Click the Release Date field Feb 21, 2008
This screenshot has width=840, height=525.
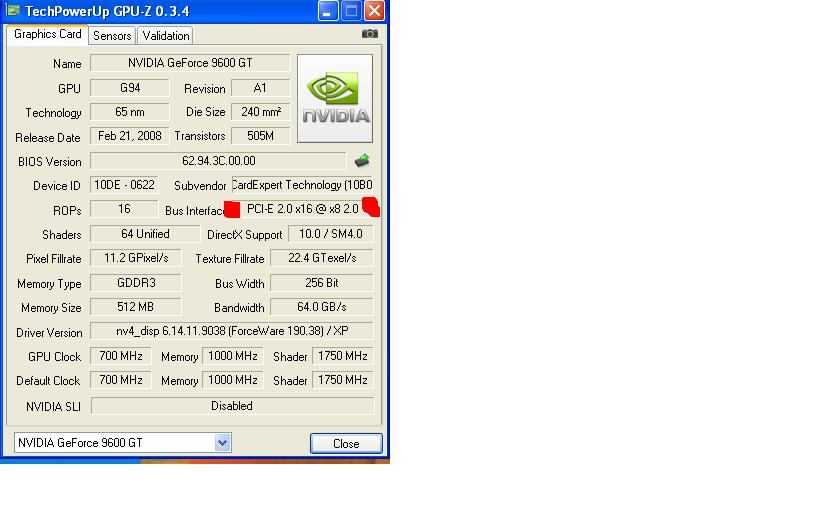pos(130,136)
